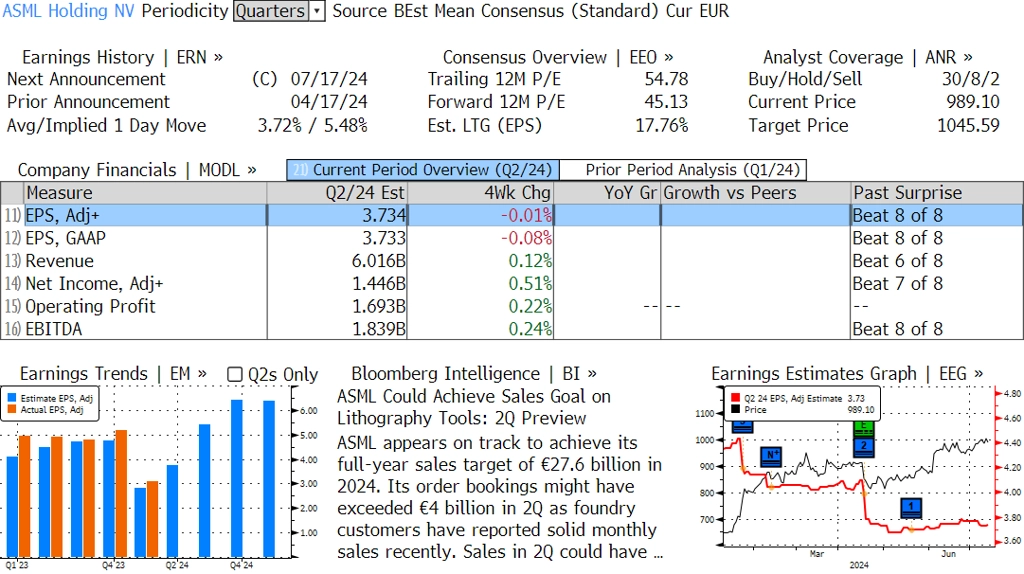
Task: Click EBITDA estimate value 1.839B
Action: point(378,329)
